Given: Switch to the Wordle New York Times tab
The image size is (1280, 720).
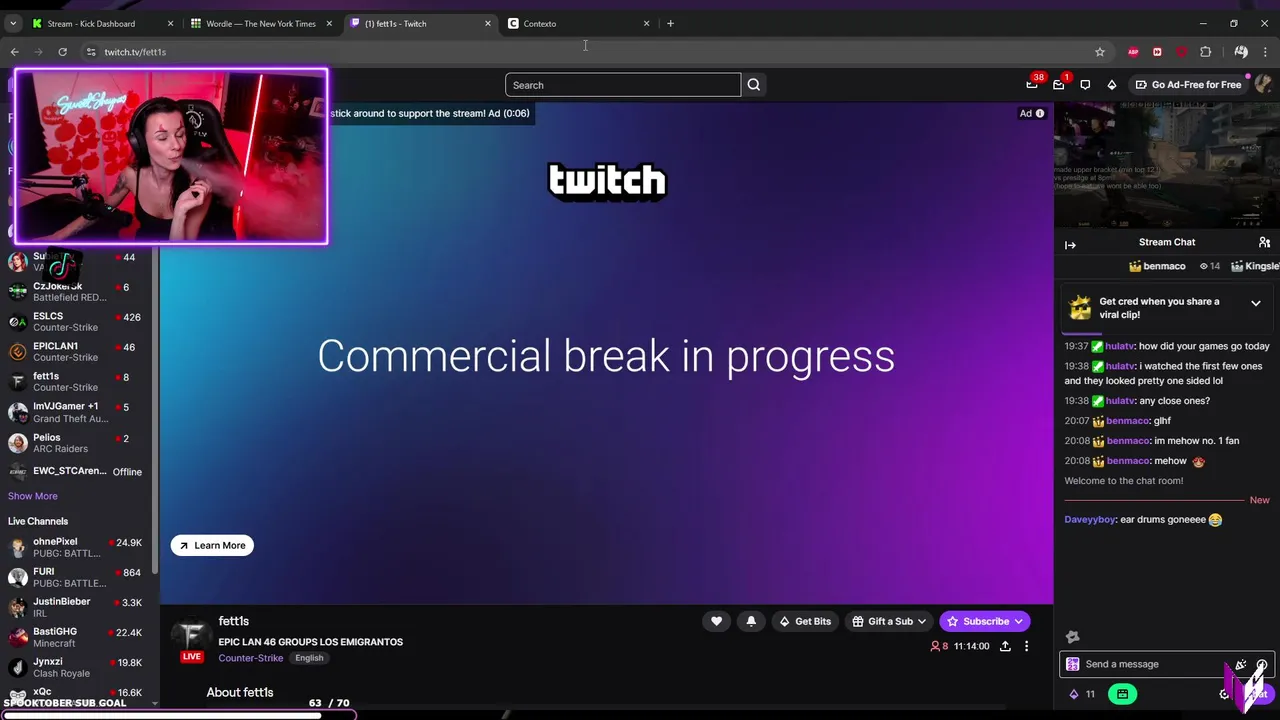Looking at the screenshot, I should pos(261,23).
